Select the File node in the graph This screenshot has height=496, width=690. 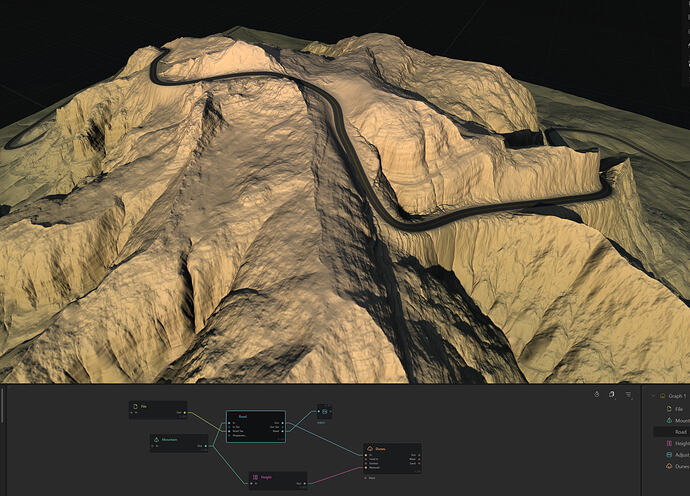(158, 410)
